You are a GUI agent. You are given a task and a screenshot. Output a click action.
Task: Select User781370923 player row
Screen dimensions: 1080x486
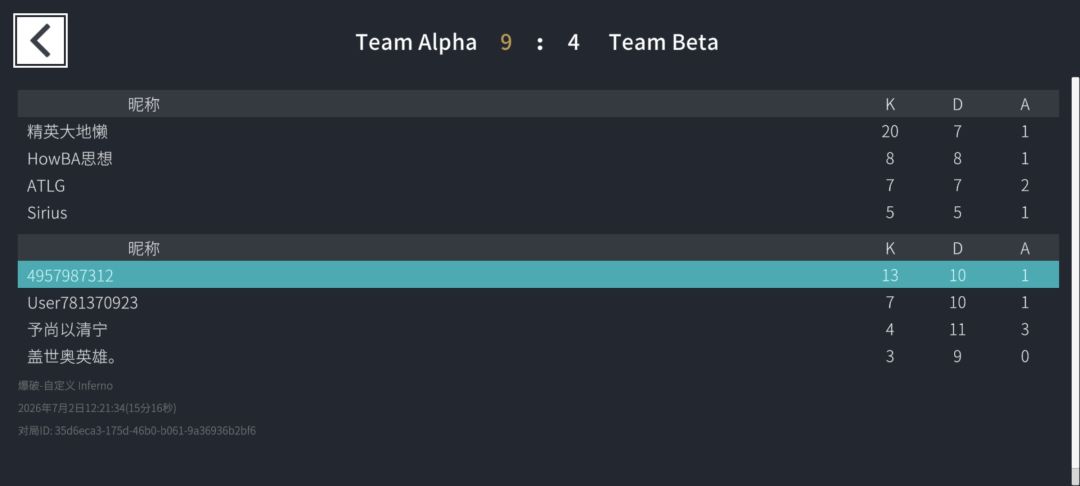point(538,302)
